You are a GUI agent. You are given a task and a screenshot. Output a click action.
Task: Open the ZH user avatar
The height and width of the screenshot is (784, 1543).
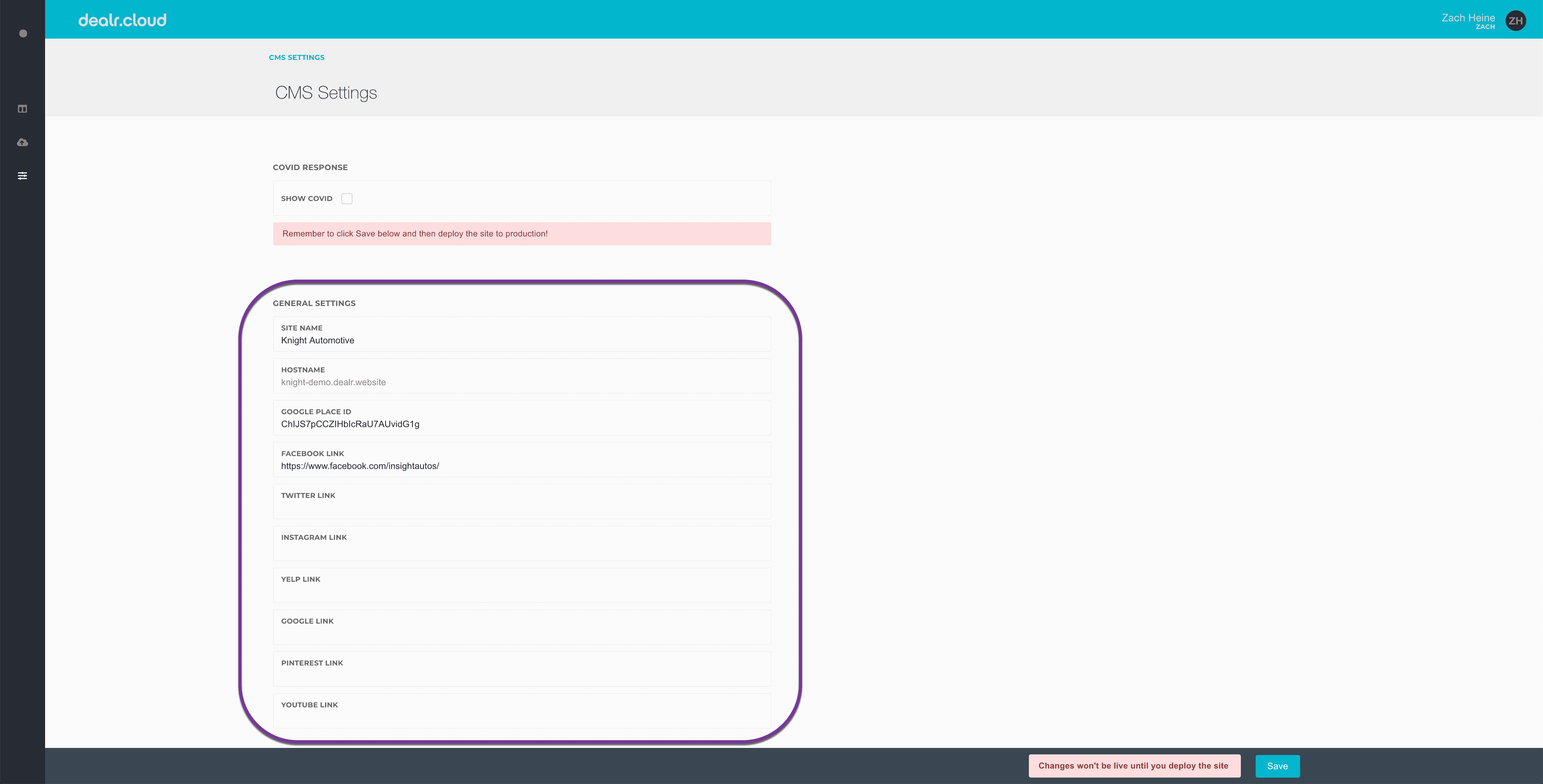pyautogui.click(x=1515, y=21)
